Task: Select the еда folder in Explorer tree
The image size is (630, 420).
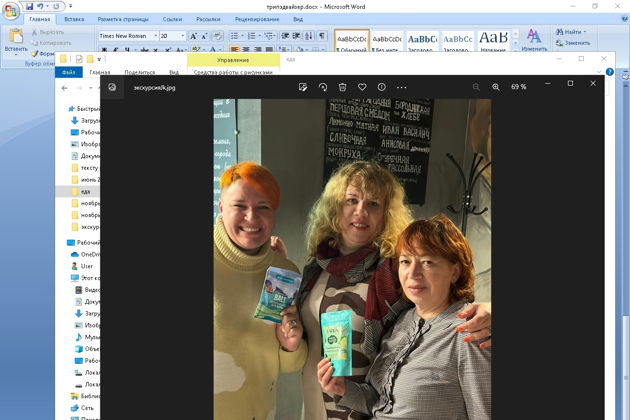Action: [80, 192]
